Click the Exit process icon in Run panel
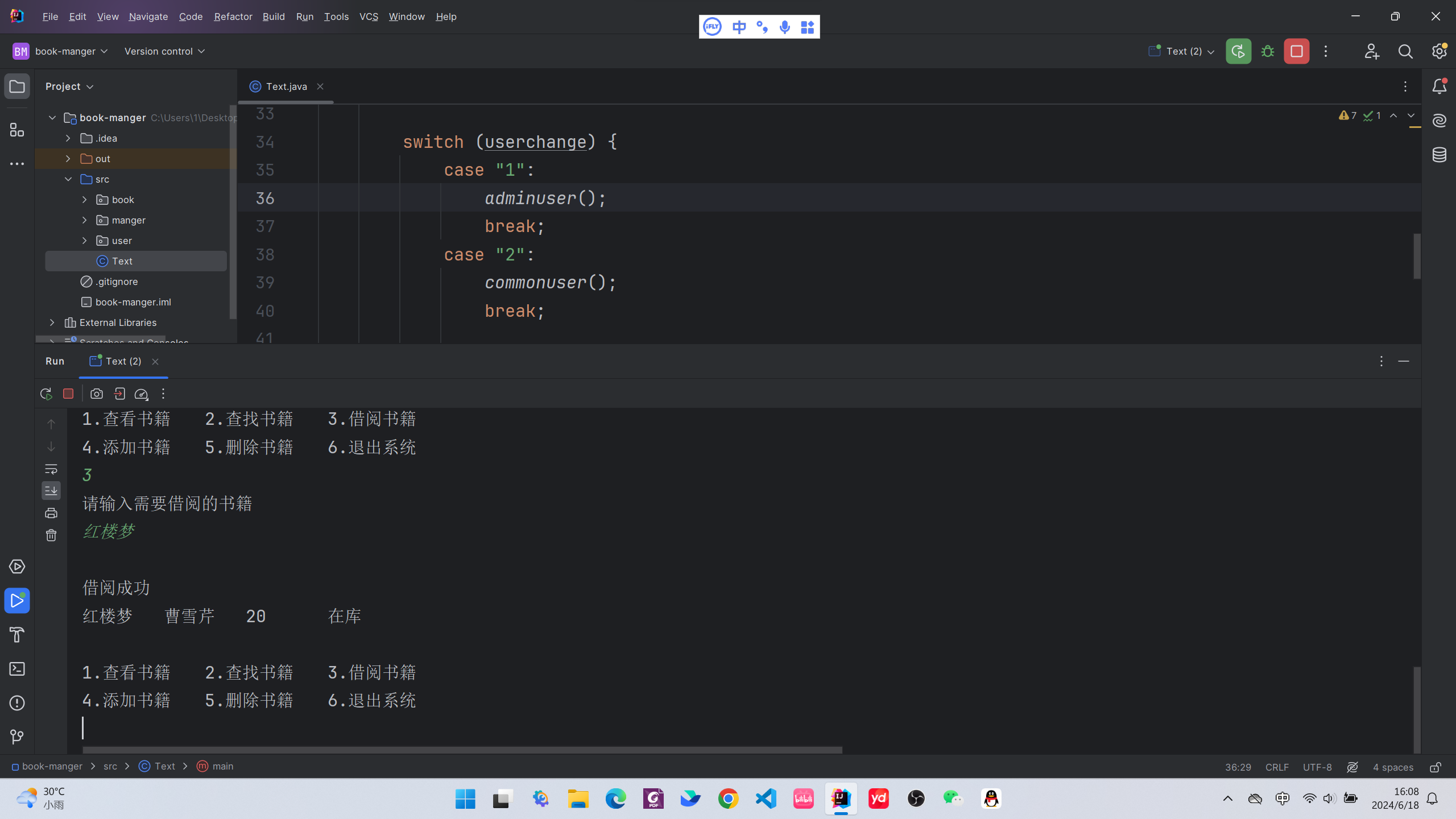The image size is (1456, 819). click(119, 394)
